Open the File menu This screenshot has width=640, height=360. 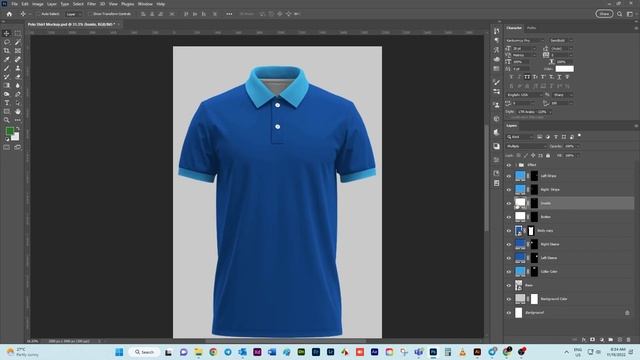(x=14, y=4)
